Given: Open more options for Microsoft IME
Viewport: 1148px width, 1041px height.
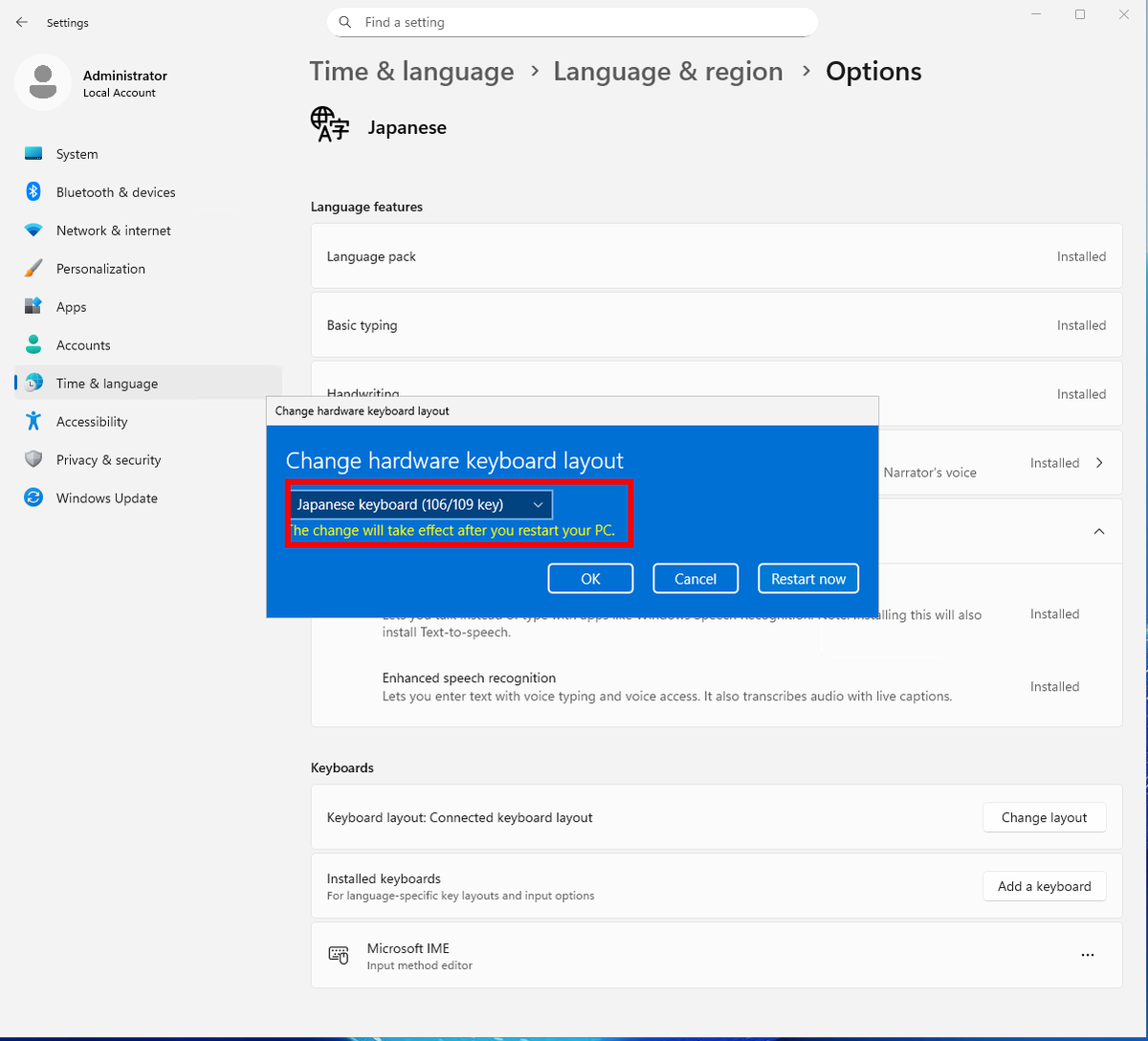Looking at the screenshot, I should pyautogui.click(x=1087, y=954).
